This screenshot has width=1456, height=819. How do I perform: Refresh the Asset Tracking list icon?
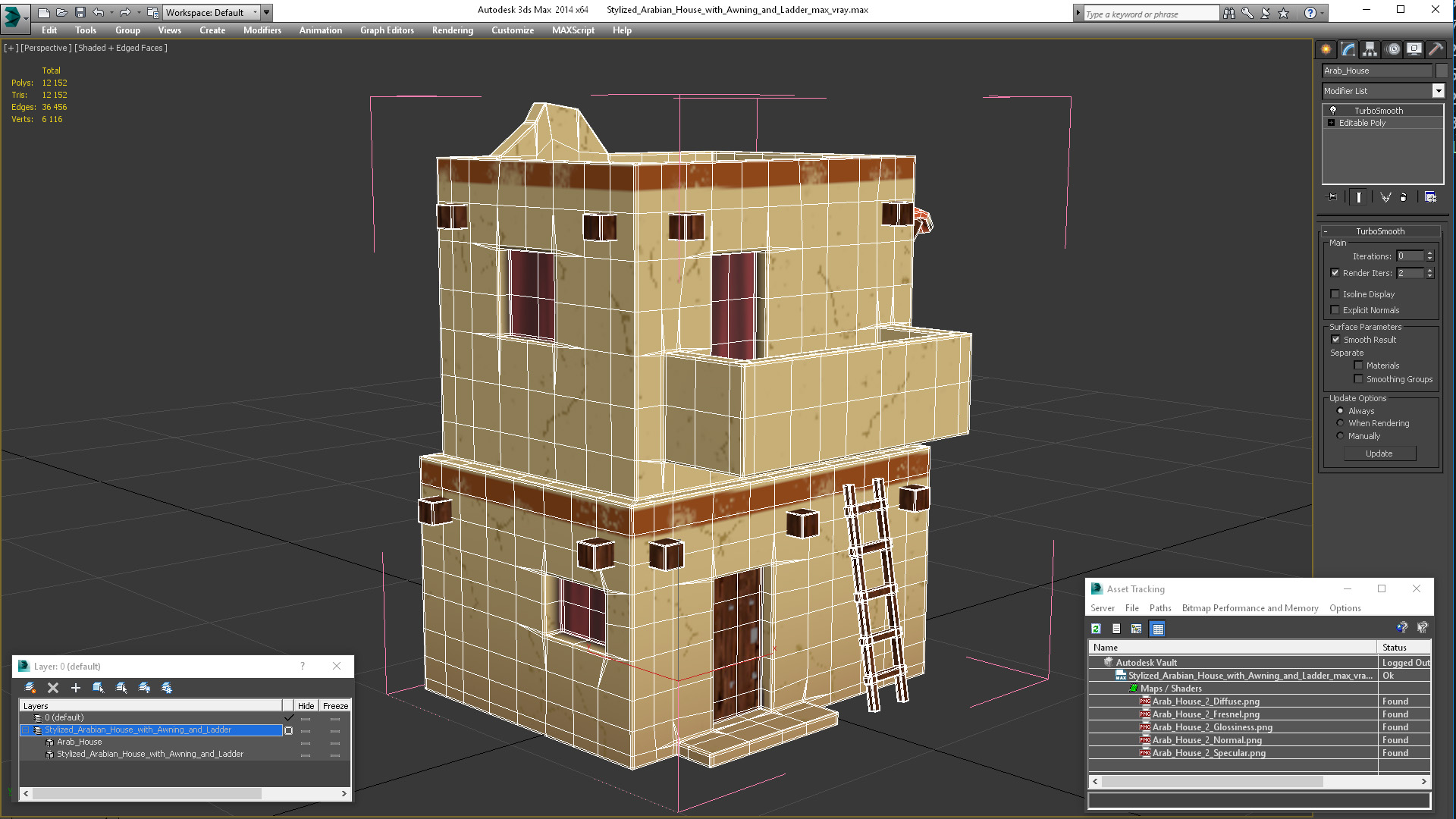(1096, 629)
